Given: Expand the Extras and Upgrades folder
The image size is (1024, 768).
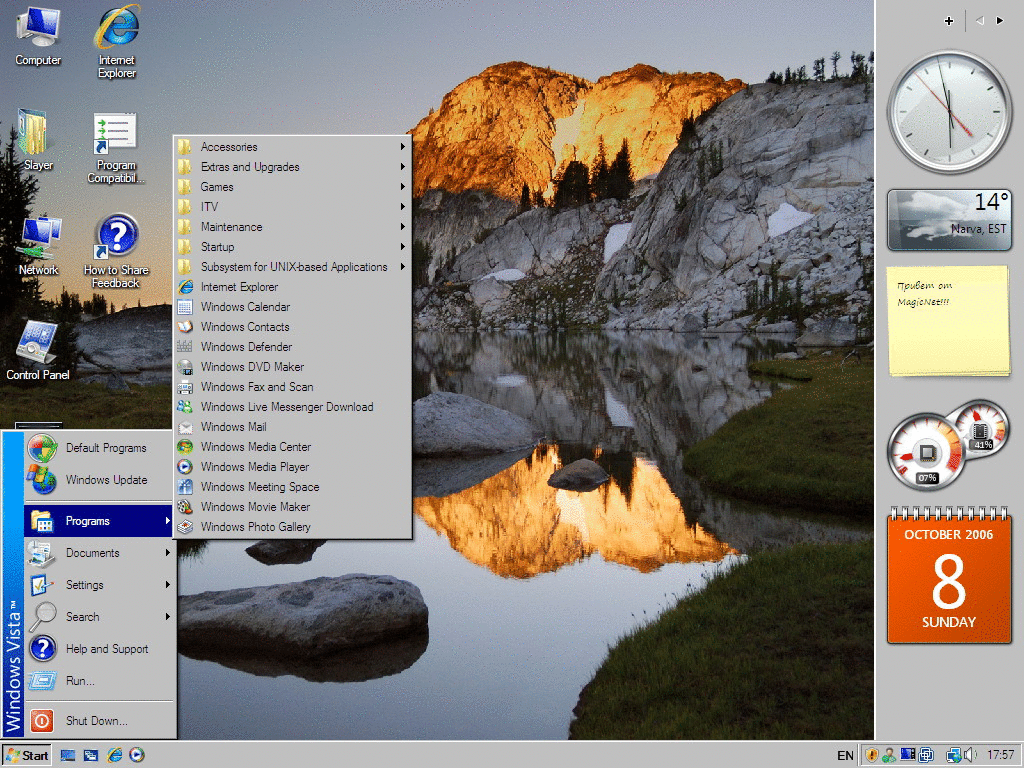Looking at the screenshot, I should (293, 167).
